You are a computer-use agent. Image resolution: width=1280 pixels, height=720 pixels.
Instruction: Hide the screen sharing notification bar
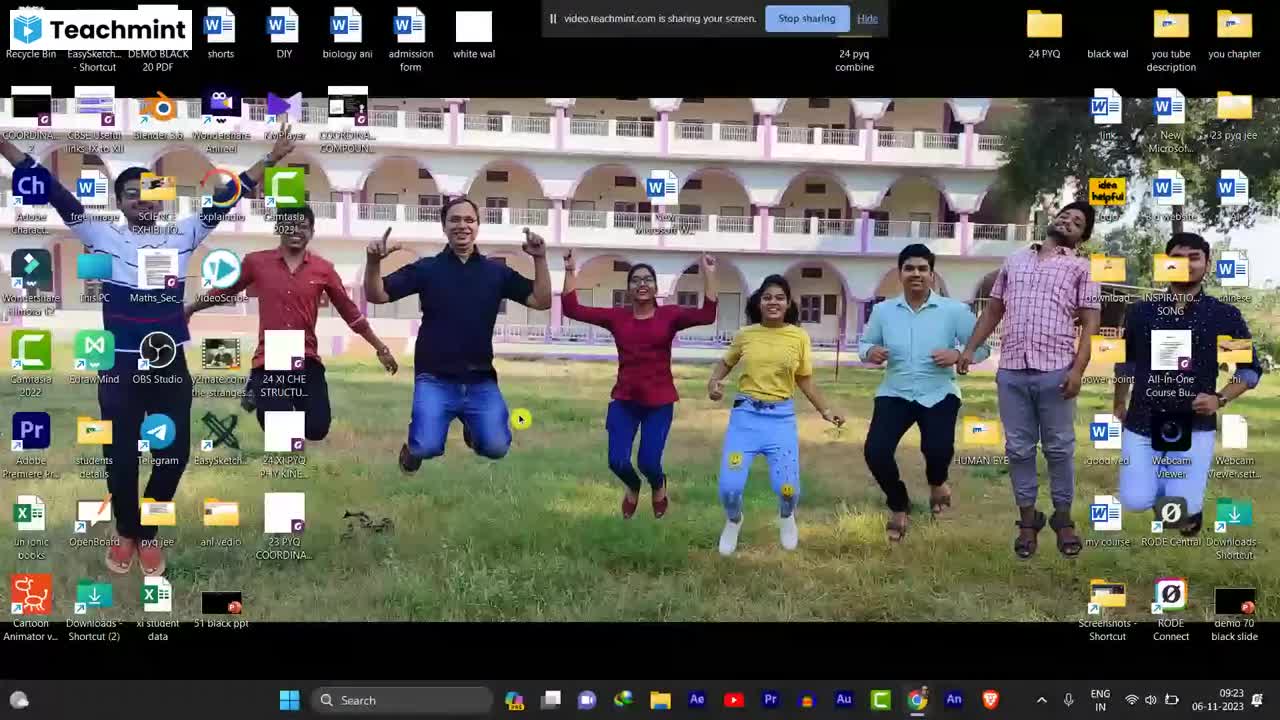pyautogui.click(x=867, y=18)
